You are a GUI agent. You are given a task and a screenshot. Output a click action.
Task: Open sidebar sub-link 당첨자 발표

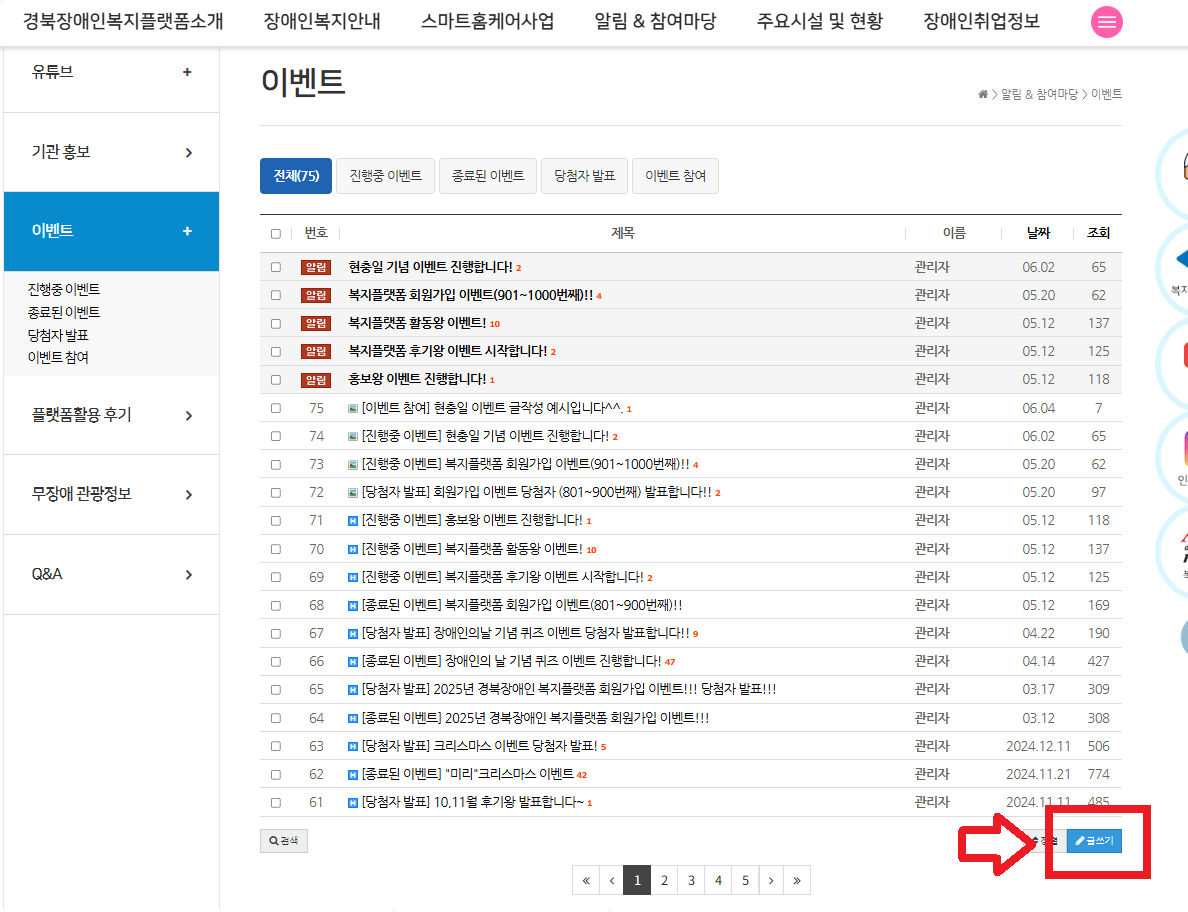(x=58, y=335)
